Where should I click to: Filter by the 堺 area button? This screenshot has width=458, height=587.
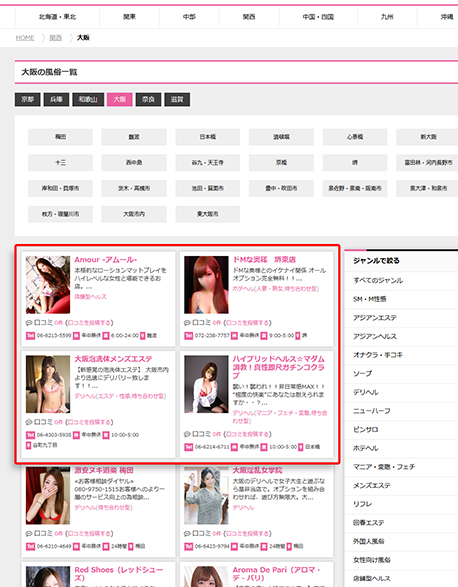coord(355,163)
